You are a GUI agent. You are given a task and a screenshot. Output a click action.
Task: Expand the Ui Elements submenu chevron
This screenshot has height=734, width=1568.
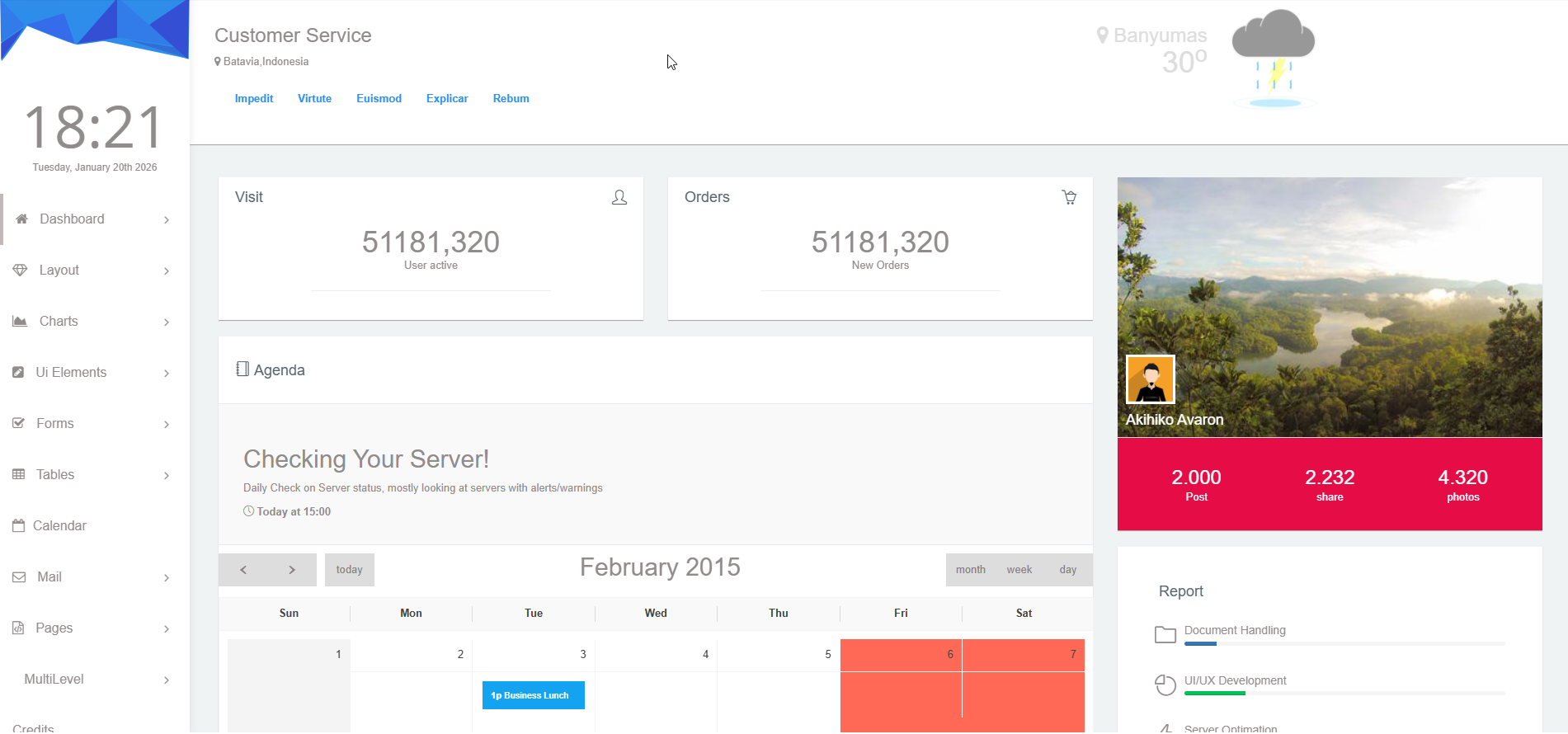pyautogui.click(x=167, y=374)
